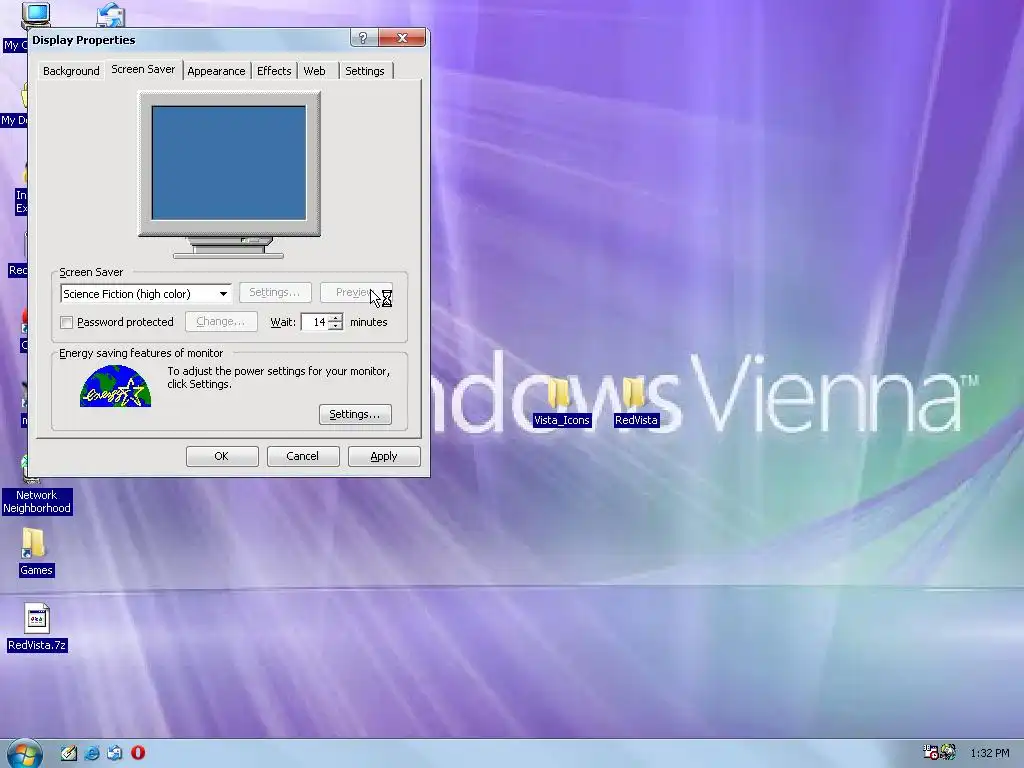Increase the Wait minutes with up arrow
The image size is (1024, 768).
click(x=336, y=318)
